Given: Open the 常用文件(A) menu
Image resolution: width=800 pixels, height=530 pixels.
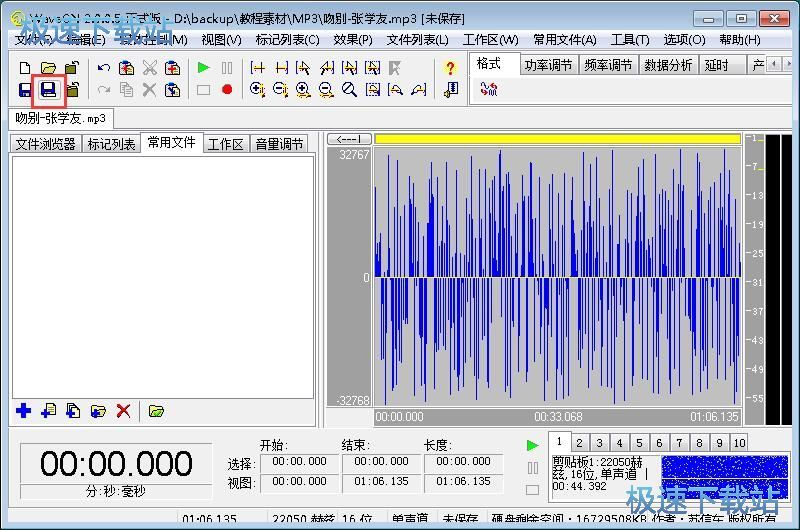Looking at the screenshot, I should click(x=564, y=40).
